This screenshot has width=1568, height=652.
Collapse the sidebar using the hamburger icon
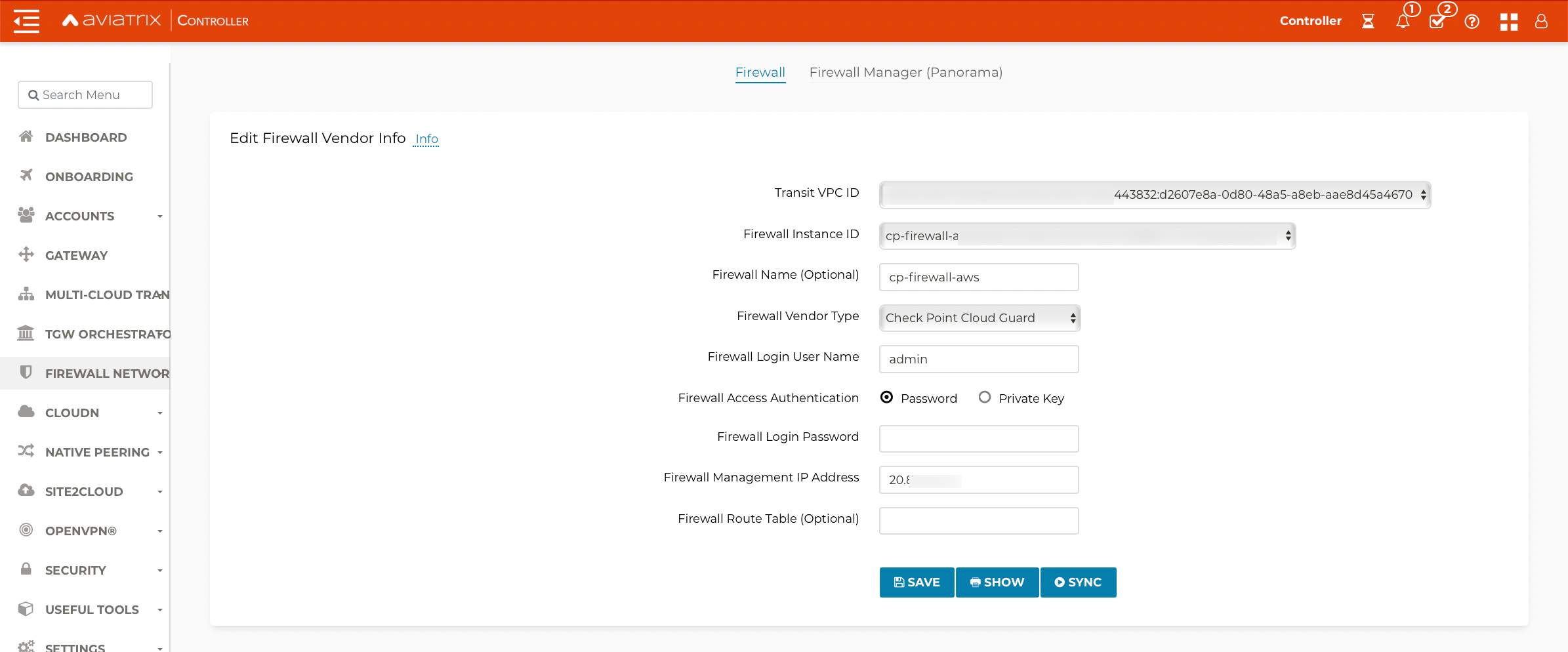click(x=26, y=20)
